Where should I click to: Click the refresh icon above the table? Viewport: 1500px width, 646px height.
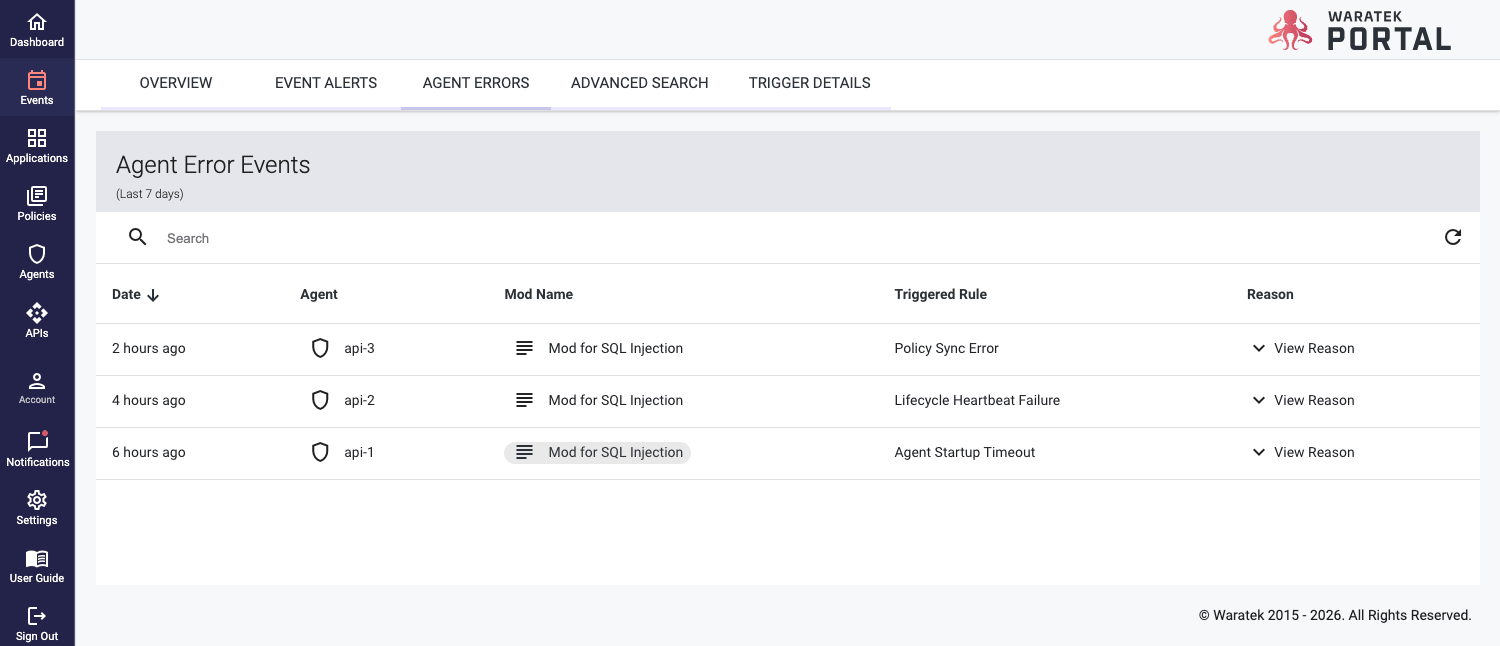(1453, 237)
